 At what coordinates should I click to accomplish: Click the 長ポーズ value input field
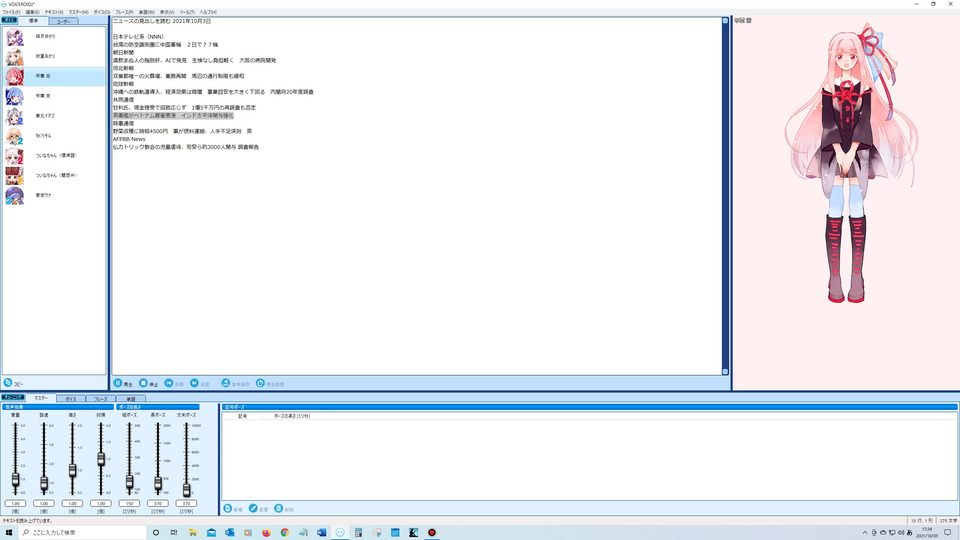(x=158, y=503)
